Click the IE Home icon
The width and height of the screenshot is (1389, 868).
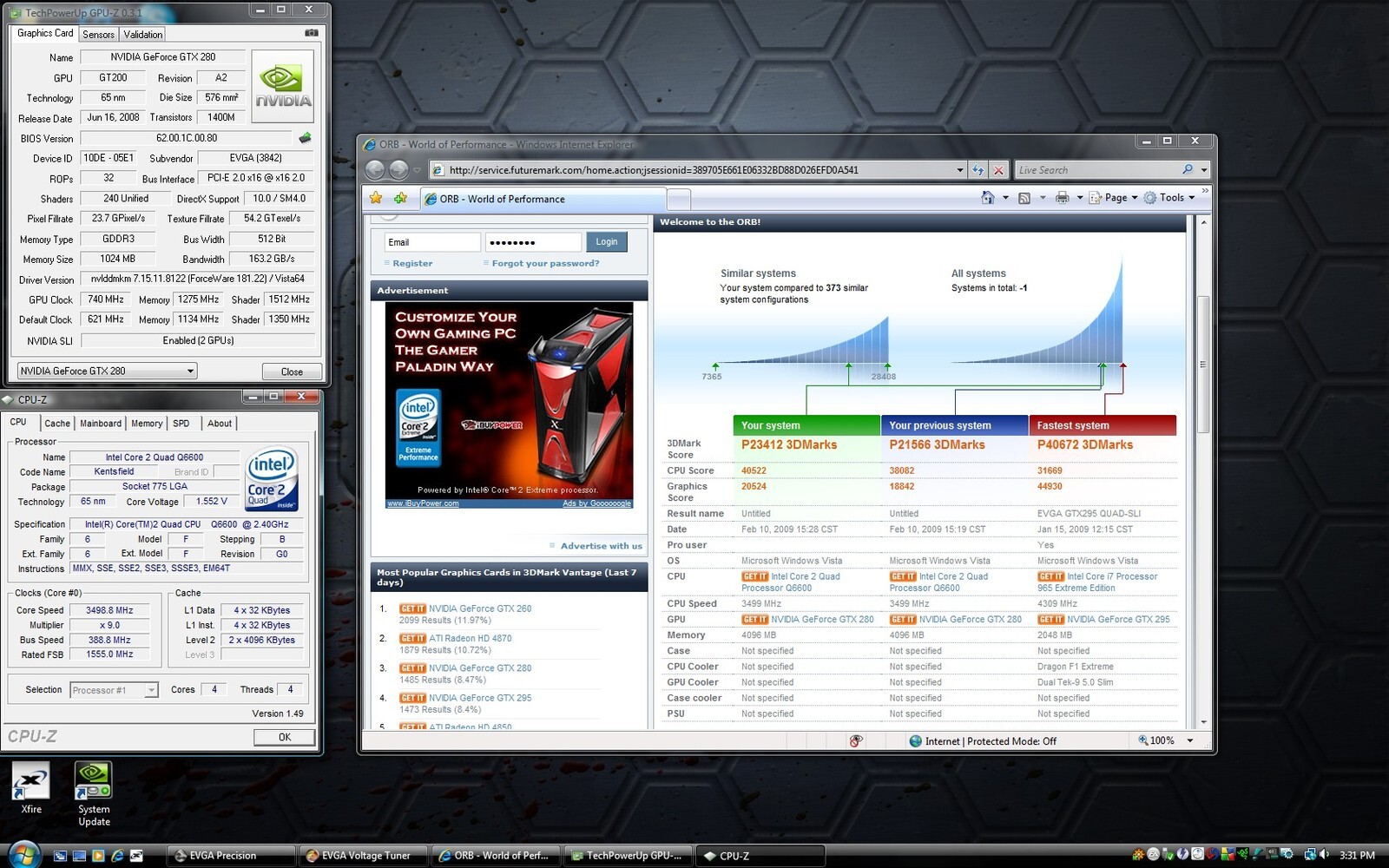[987, 198]
